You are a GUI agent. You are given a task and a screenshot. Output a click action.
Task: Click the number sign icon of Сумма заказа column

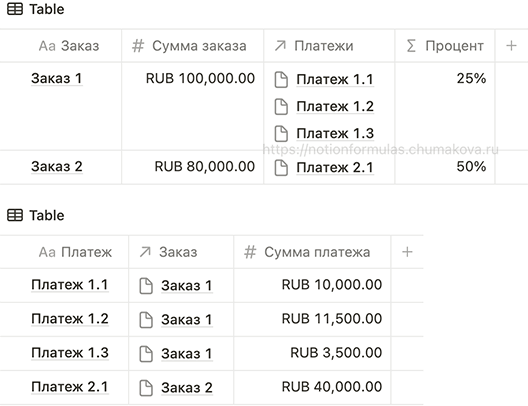click(138, 46)
